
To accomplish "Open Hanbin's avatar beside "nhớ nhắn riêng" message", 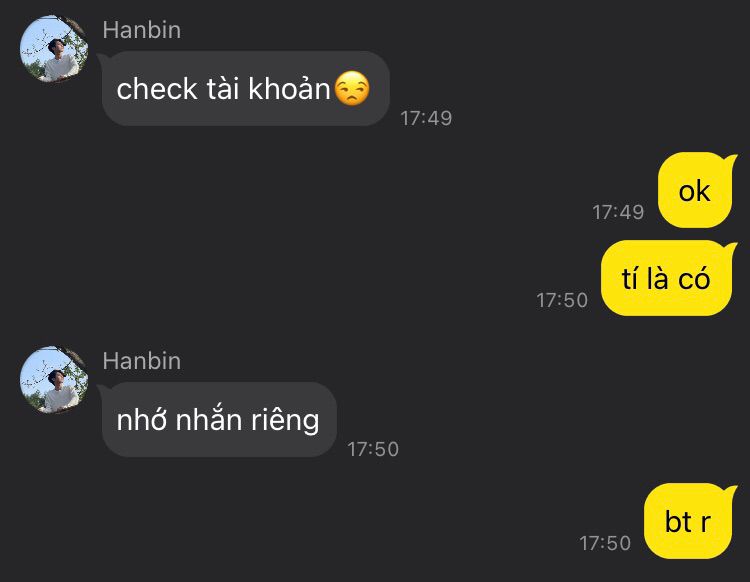I will (54, 380).
